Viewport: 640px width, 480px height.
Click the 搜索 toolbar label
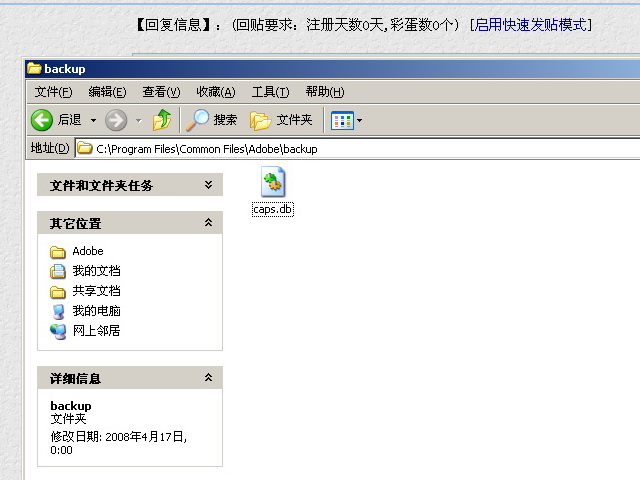point(225,120)
